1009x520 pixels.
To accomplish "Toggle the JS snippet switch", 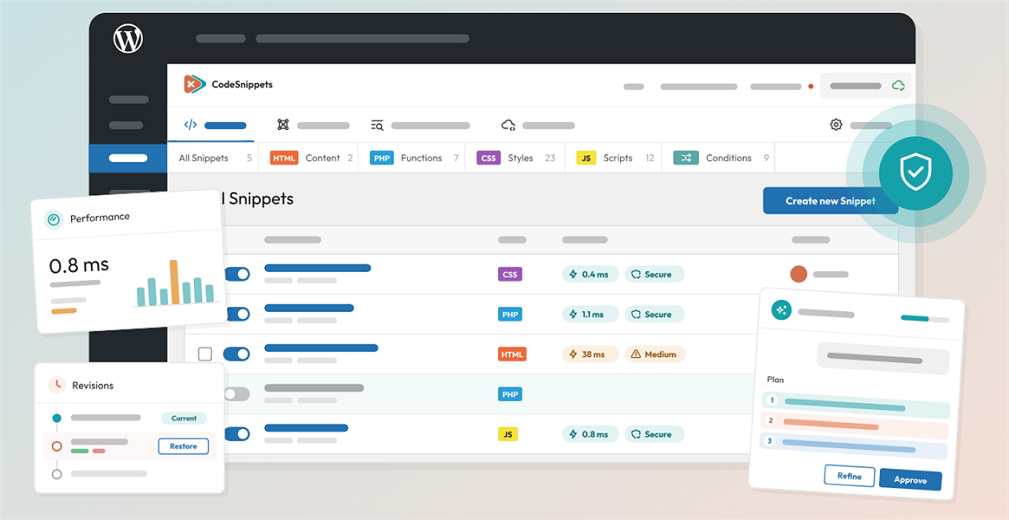I will 237,434.
